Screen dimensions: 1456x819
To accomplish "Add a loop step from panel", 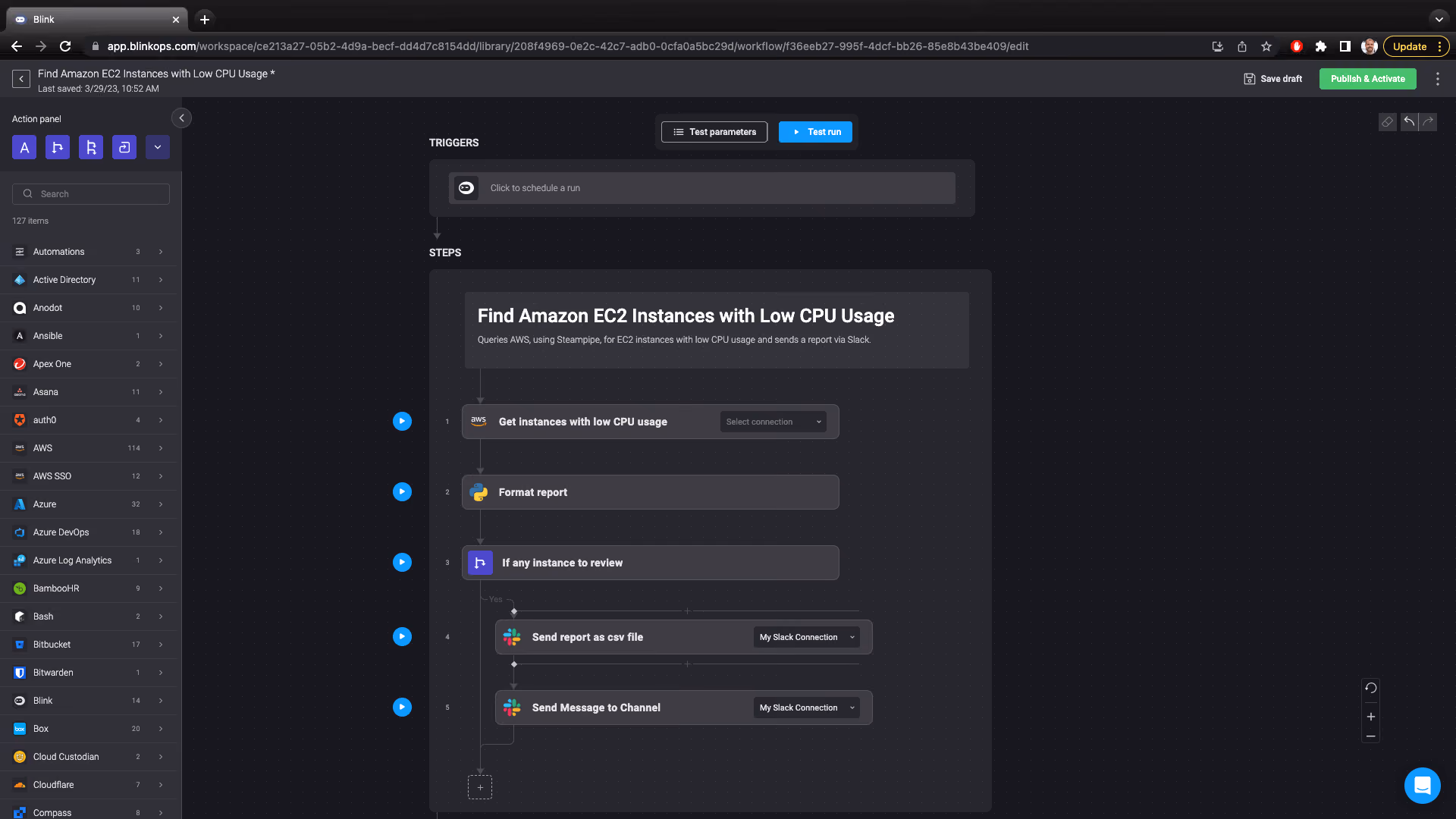I will click(124, 147).
